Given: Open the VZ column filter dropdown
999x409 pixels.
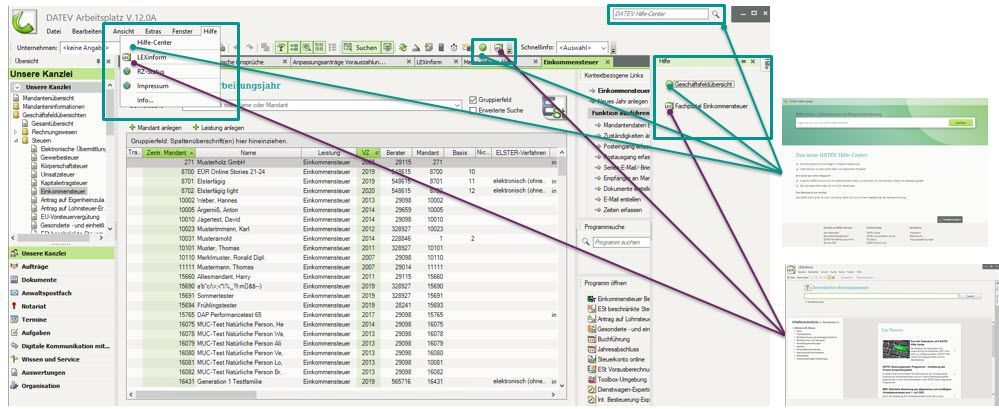Looking at the screenshot, I should click(x=376, y=153).
